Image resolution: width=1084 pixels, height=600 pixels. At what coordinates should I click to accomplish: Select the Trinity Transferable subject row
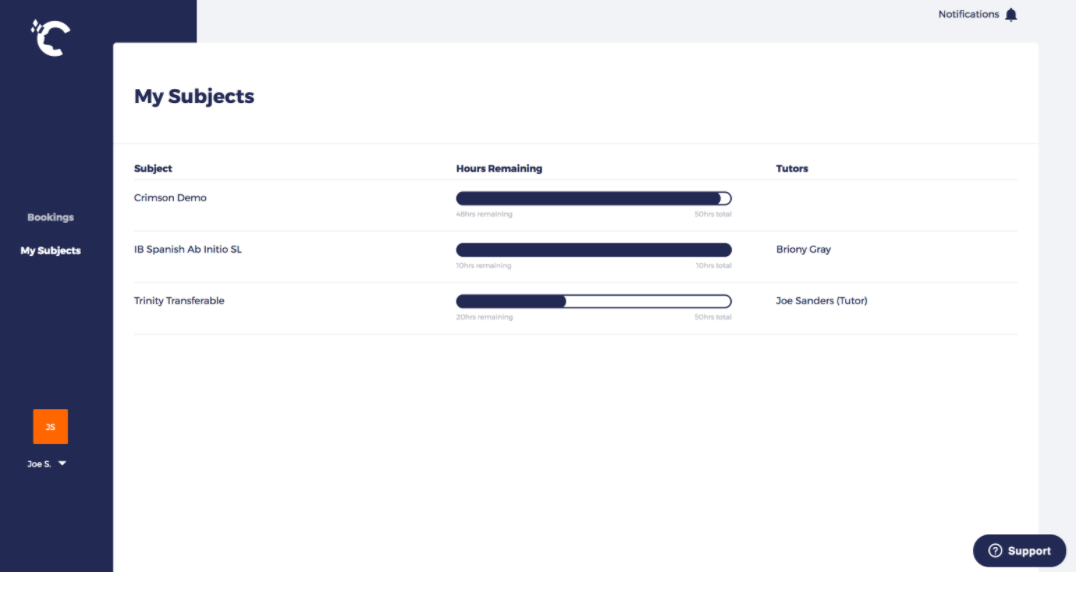pos(179,301)
